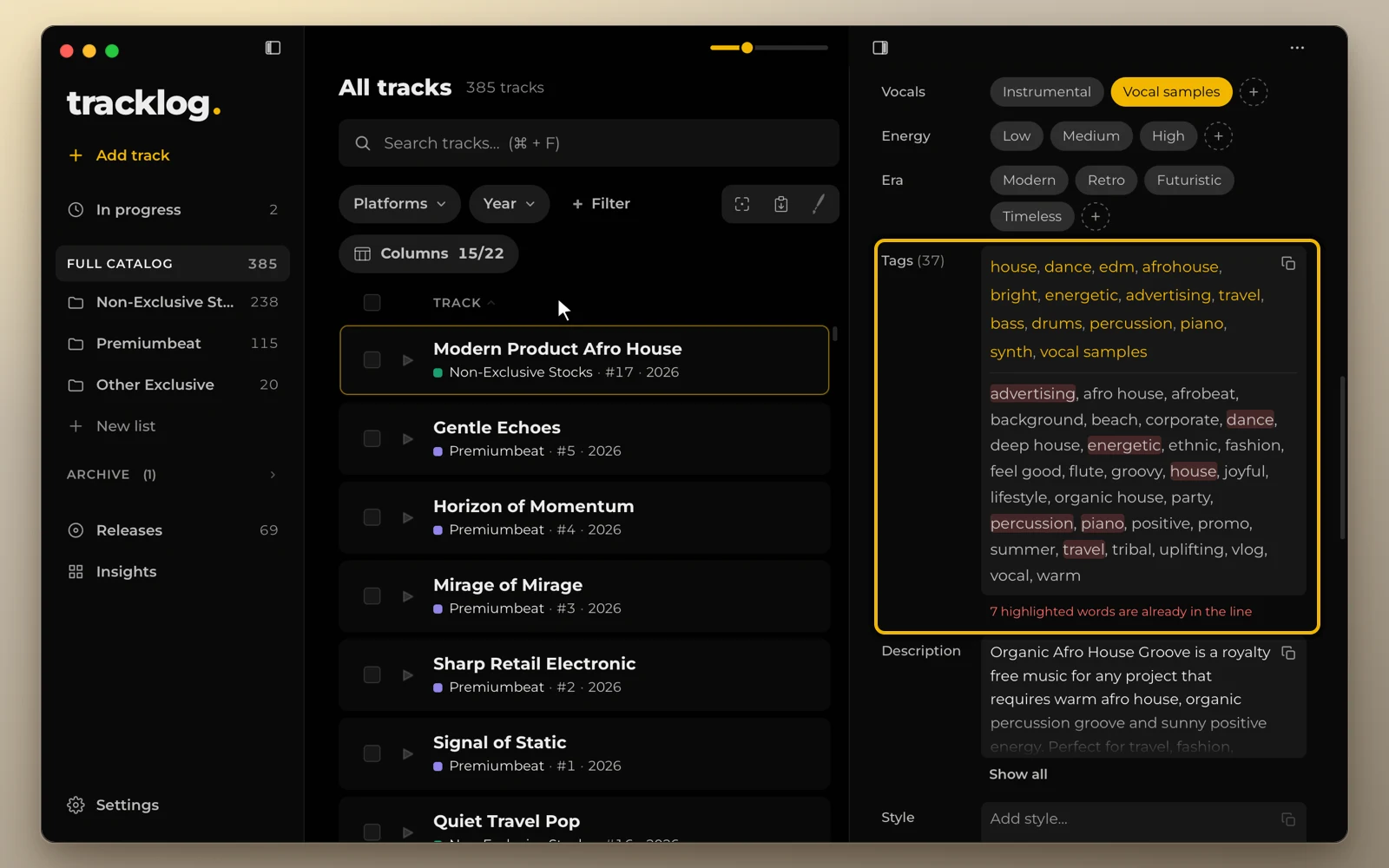Play the Gentle Echoes track
1389x868 pixels.
tap(408, 439)
